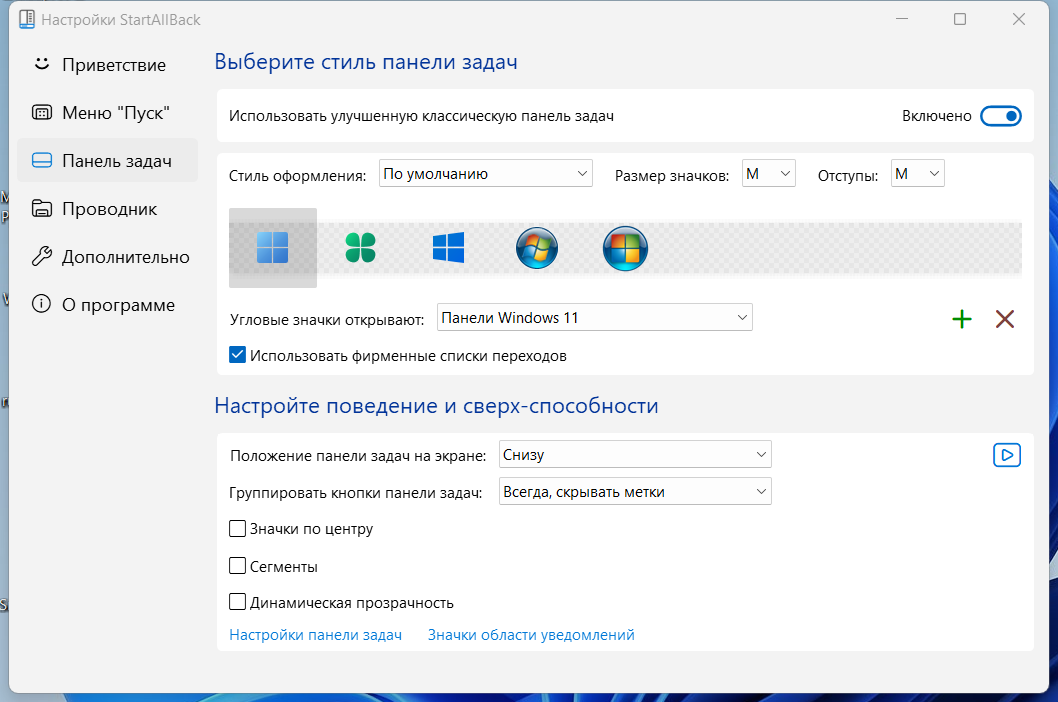The width and height of the screenshot is (1058, 702).
Task: Uncheck 'Использовать фирменные списки переходов' checkbox
Action: [x=238, y=355]
